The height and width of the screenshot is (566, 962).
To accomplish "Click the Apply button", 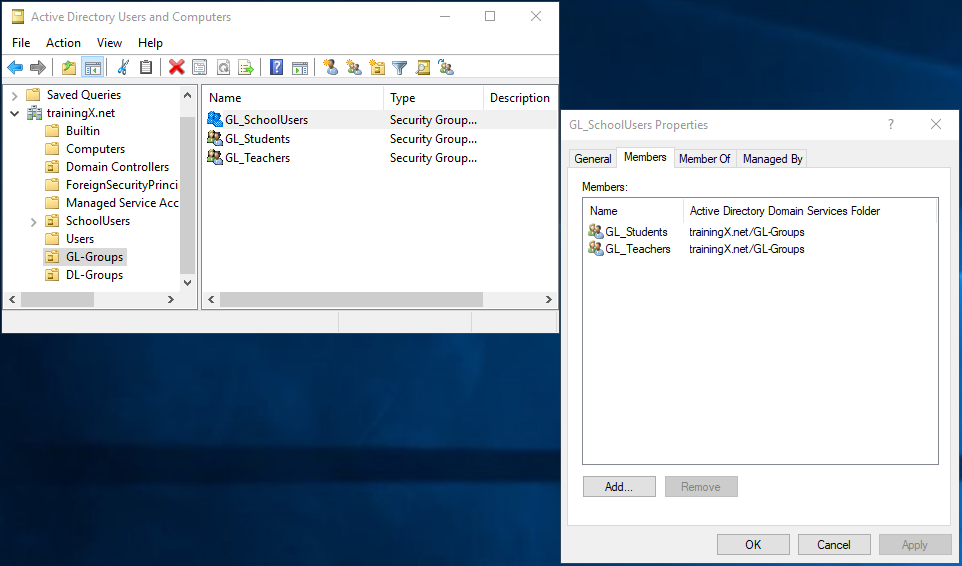I will tap(914, 545).
